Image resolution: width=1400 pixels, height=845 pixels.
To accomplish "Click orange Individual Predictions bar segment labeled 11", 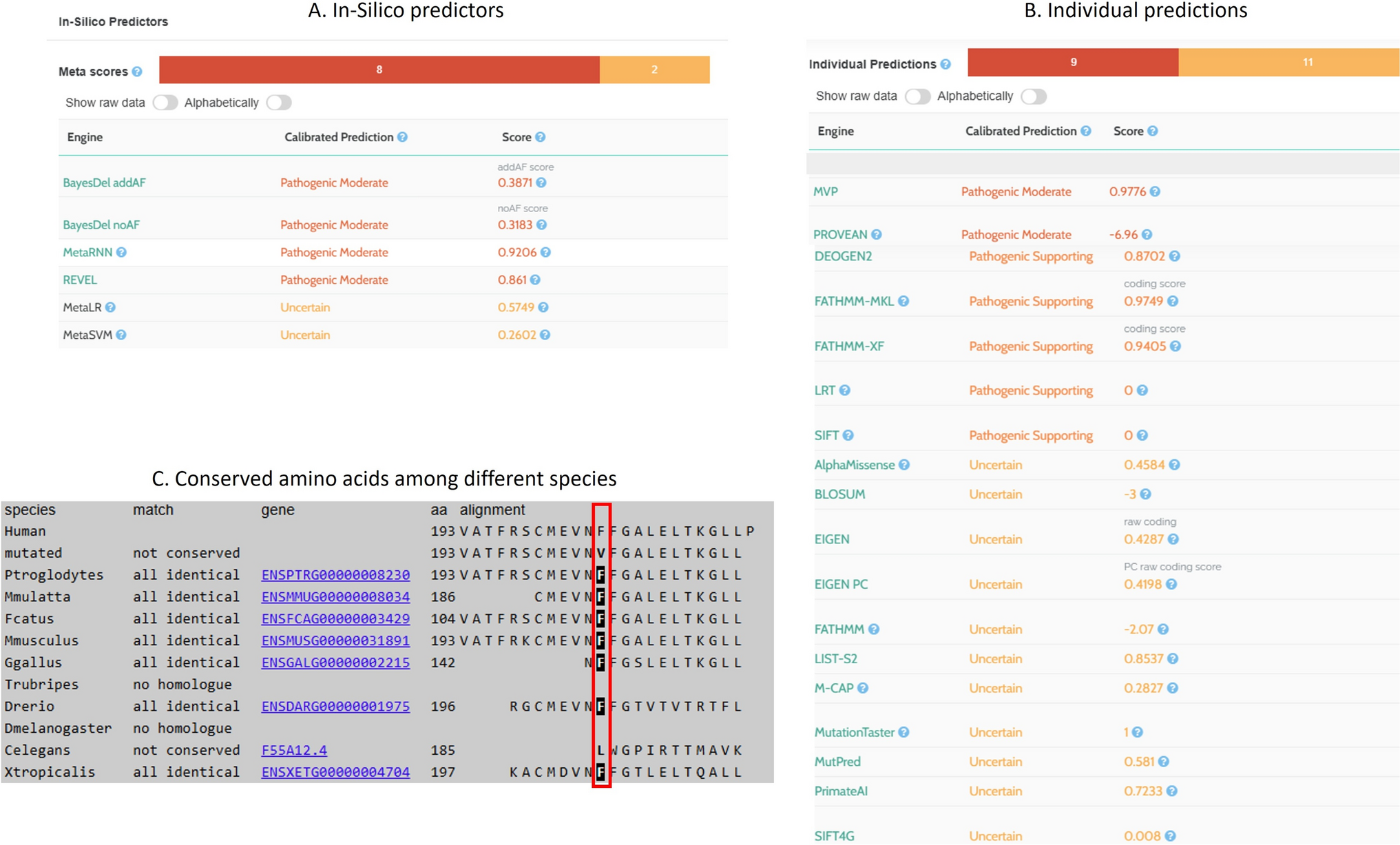I will tap(1288, 63).
